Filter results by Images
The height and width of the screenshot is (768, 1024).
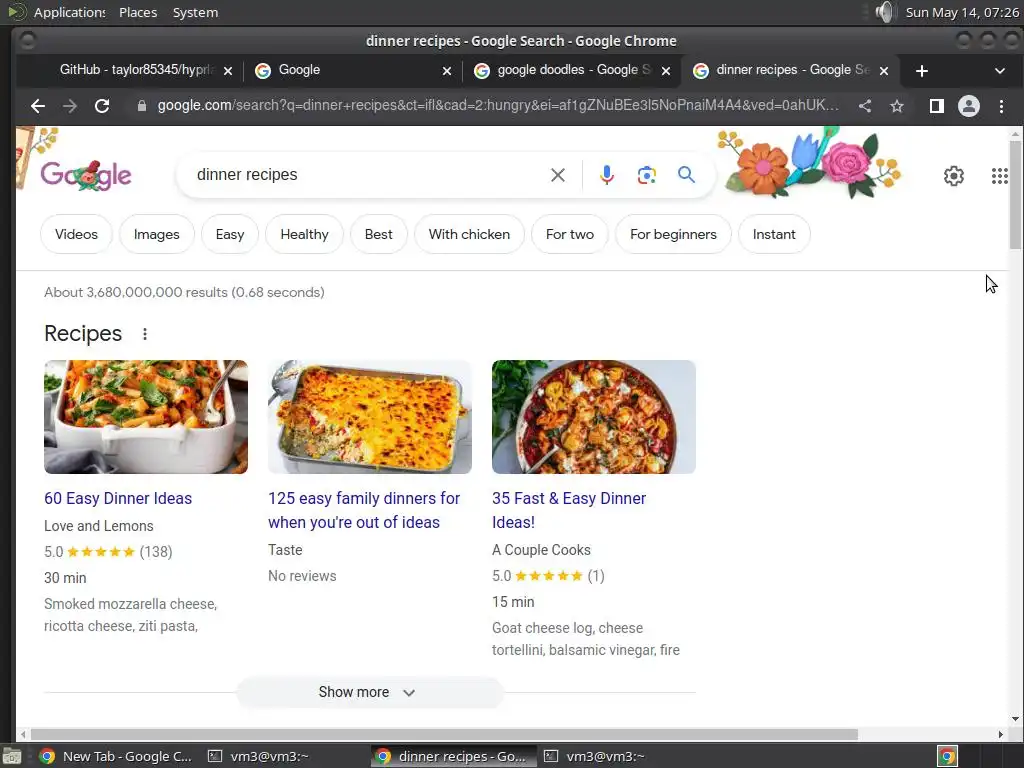coord(157,234)
